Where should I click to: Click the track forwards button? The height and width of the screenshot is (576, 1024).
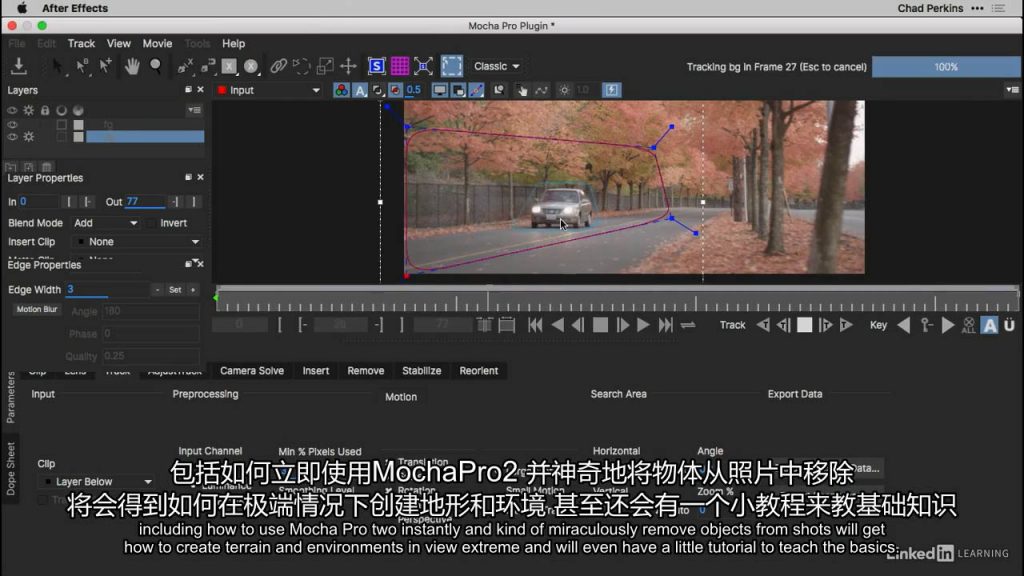click(x=846, y=325)
